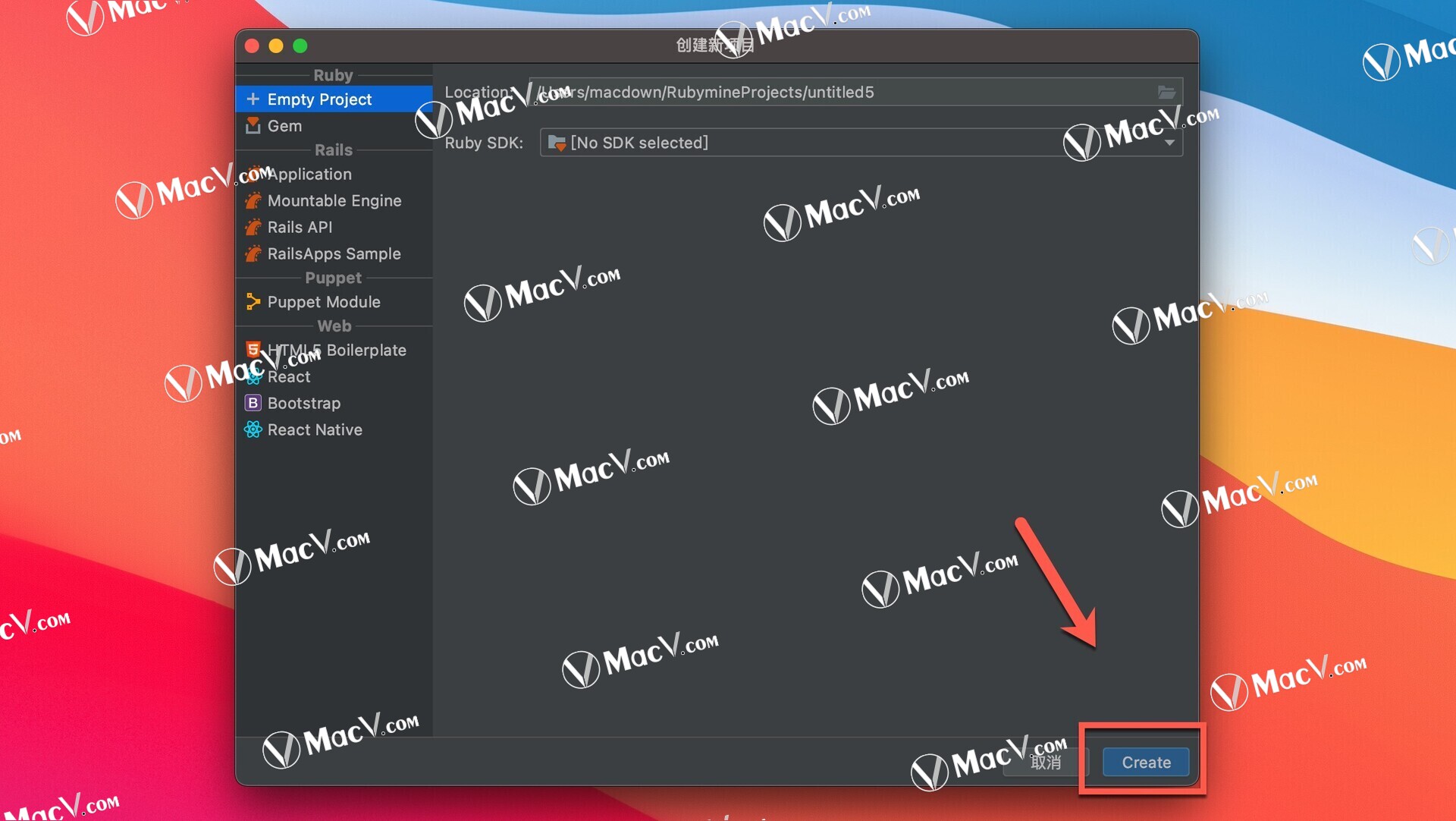Open the Ruby SDK dropdown
Screen dimensions: 1456x821
point(861,143)
